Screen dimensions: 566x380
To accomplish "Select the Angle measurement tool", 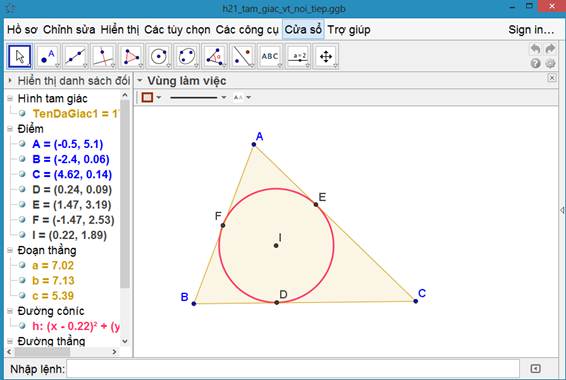I will point(214,56).
